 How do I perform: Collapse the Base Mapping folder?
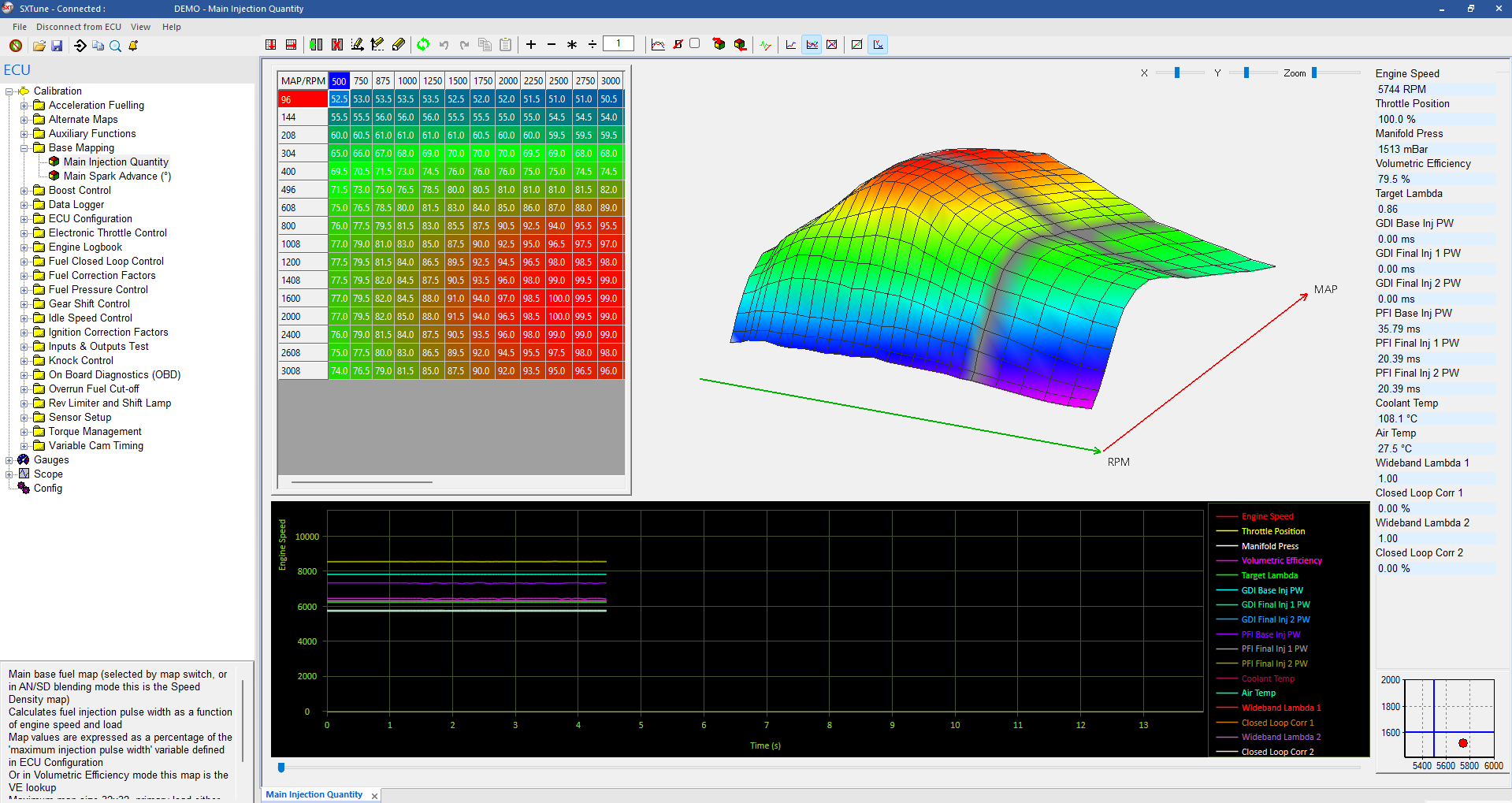coord(24,148)
